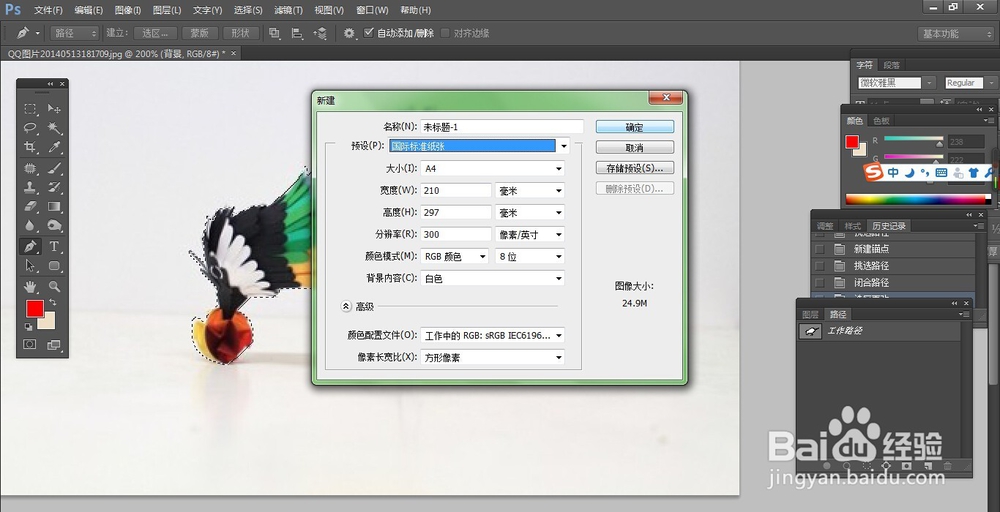Viewport: 1000px width, 512px height.
Task: Select the Zoom magnifier tool
Action: [x=54, y=286]
